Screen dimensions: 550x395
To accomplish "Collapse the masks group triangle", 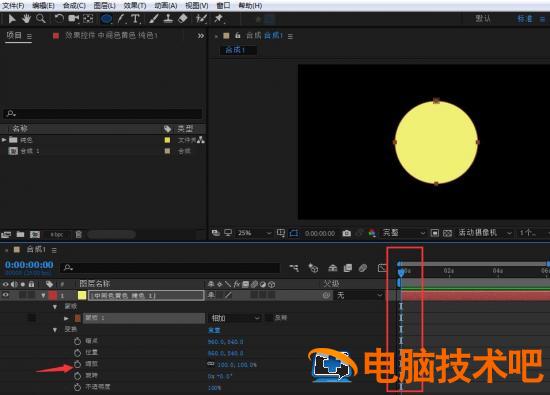I will (55, 307).
